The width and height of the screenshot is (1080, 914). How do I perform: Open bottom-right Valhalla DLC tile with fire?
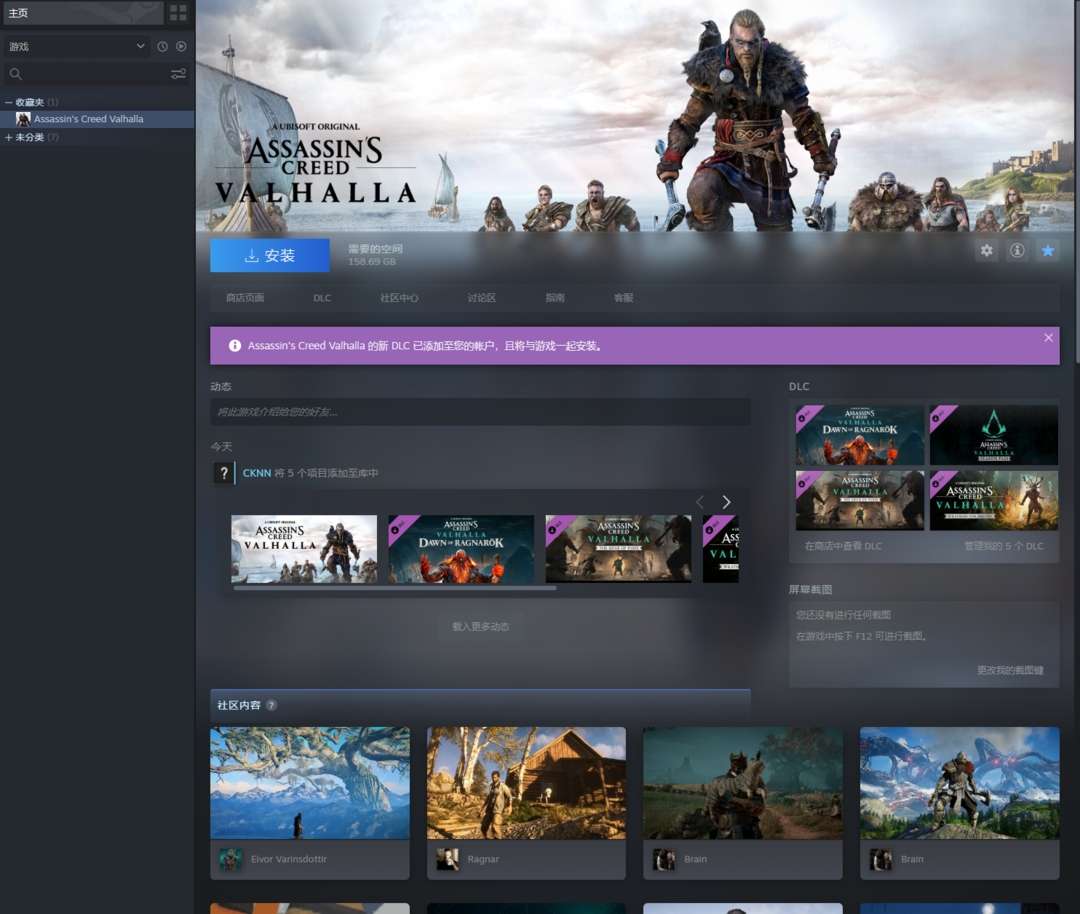993,501
